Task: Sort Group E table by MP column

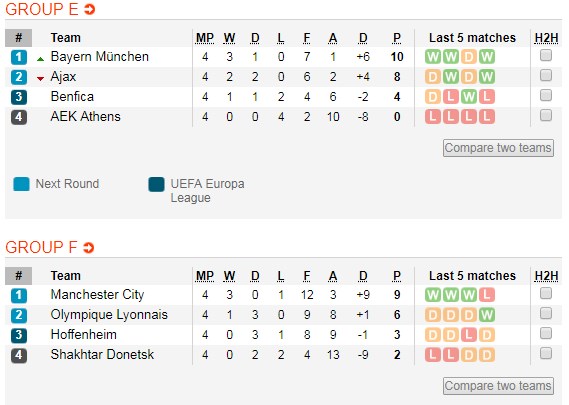Action: (205, 38)
